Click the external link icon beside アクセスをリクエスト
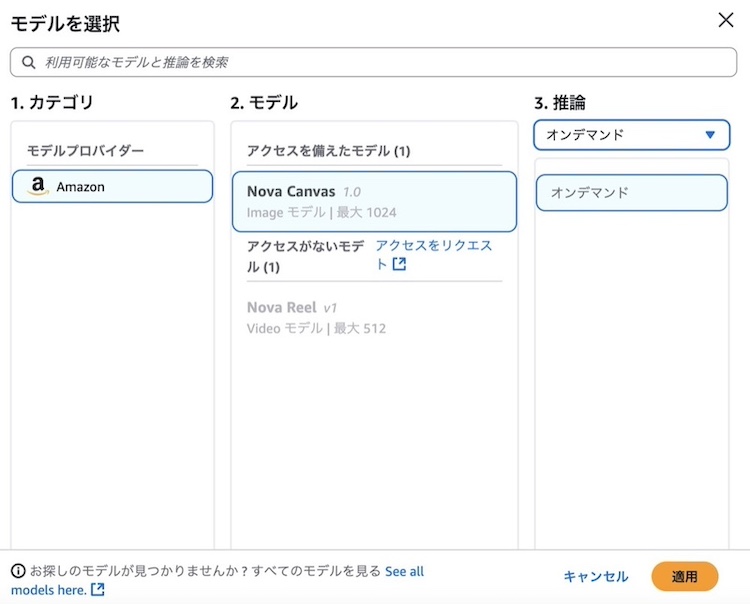This screenshot has width=750, height=604. coord(399,264)
